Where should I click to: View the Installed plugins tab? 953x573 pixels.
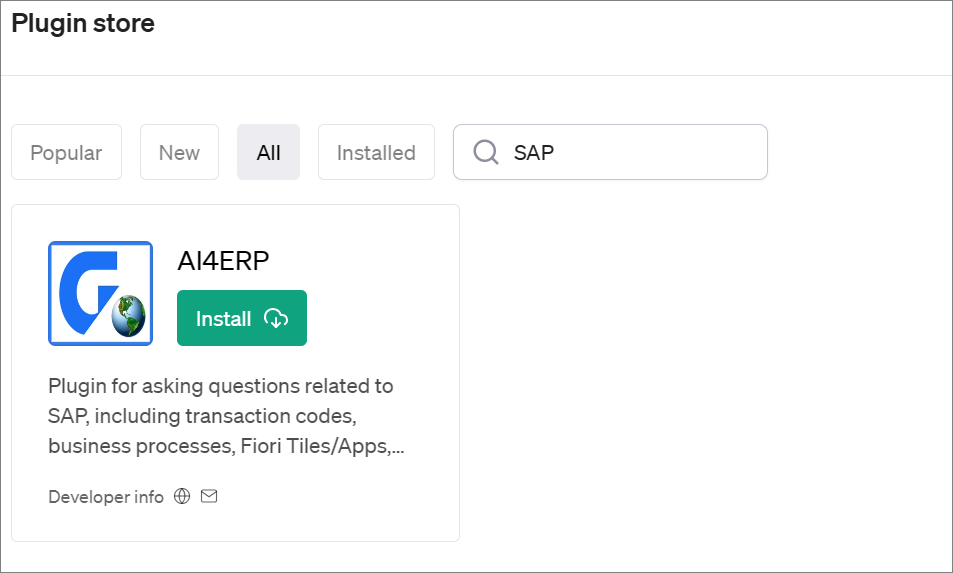point(376,152)
